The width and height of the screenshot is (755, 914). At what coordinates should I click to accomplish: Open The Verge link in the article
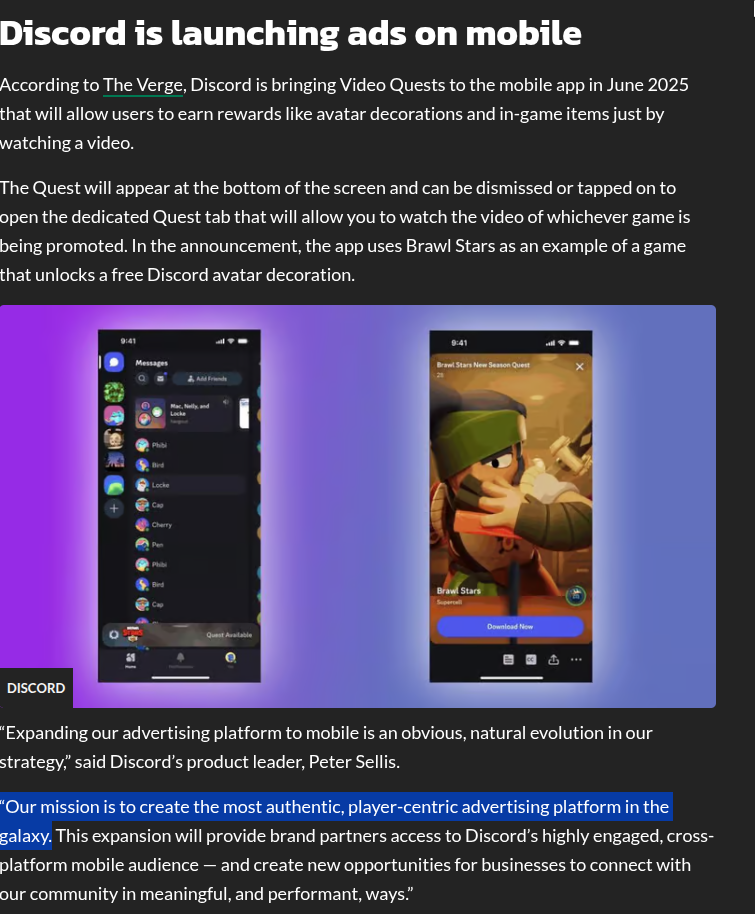click(x=143, y=85)
